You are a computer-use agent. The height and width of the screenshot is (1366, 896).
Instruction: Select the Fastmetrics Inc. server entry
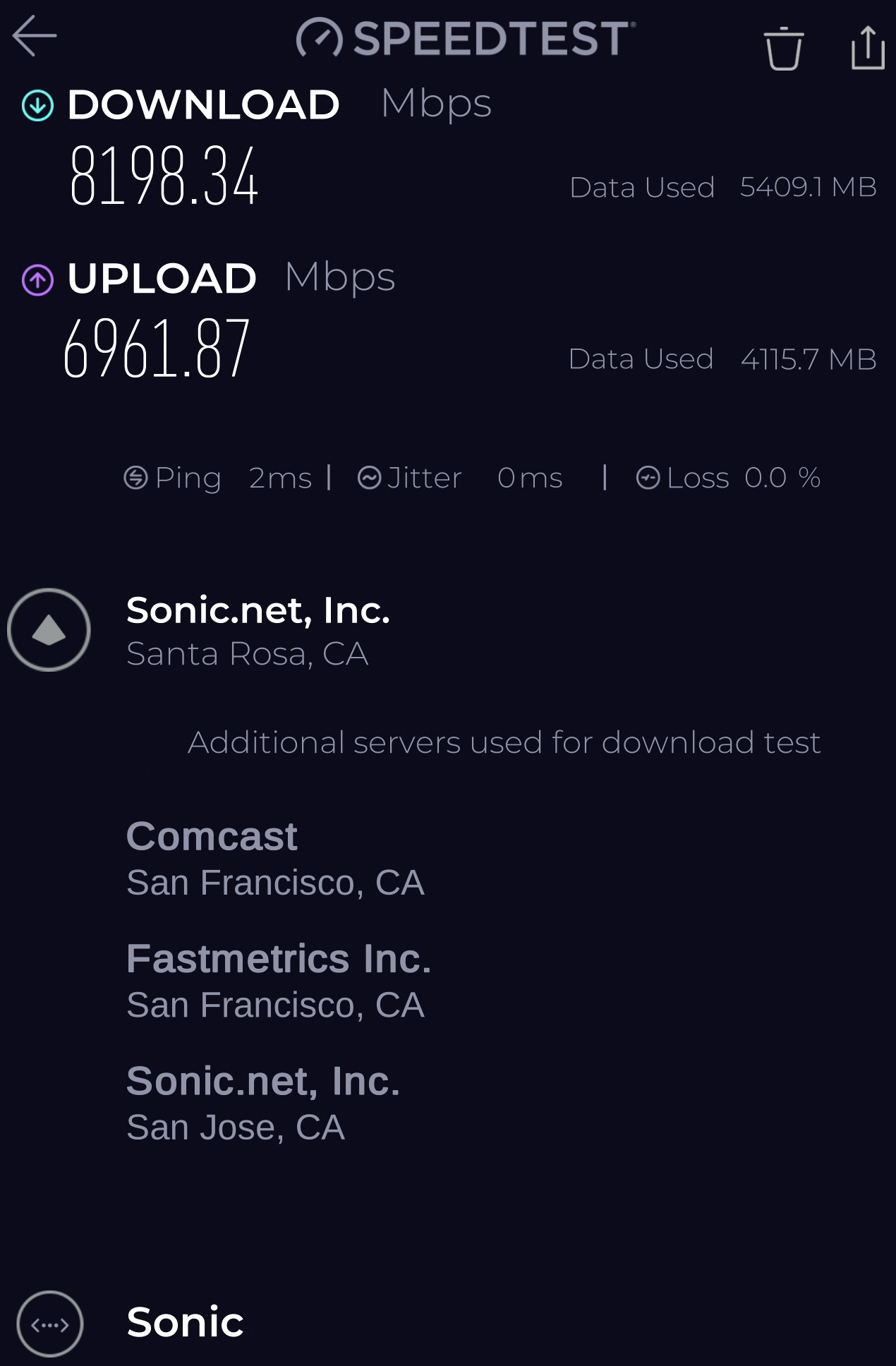[279, 980]
